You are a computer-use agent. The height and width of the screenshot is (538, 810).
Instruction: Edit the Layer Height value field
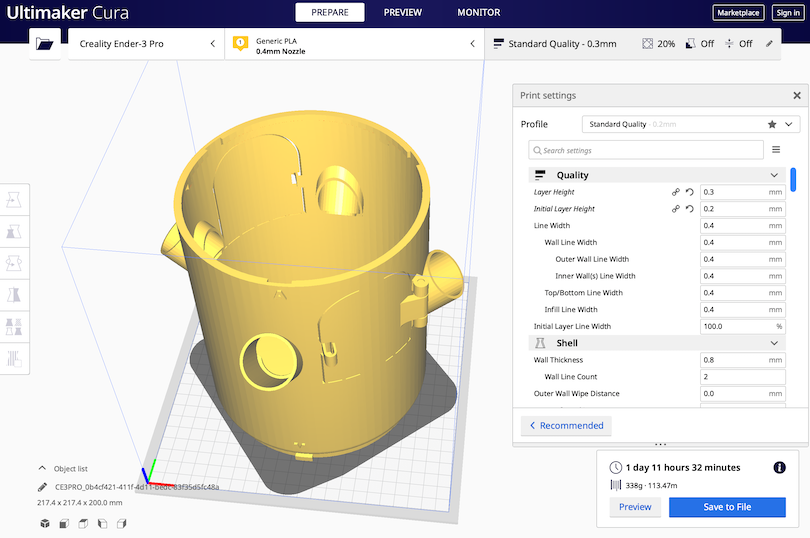(x=742, y=192)
